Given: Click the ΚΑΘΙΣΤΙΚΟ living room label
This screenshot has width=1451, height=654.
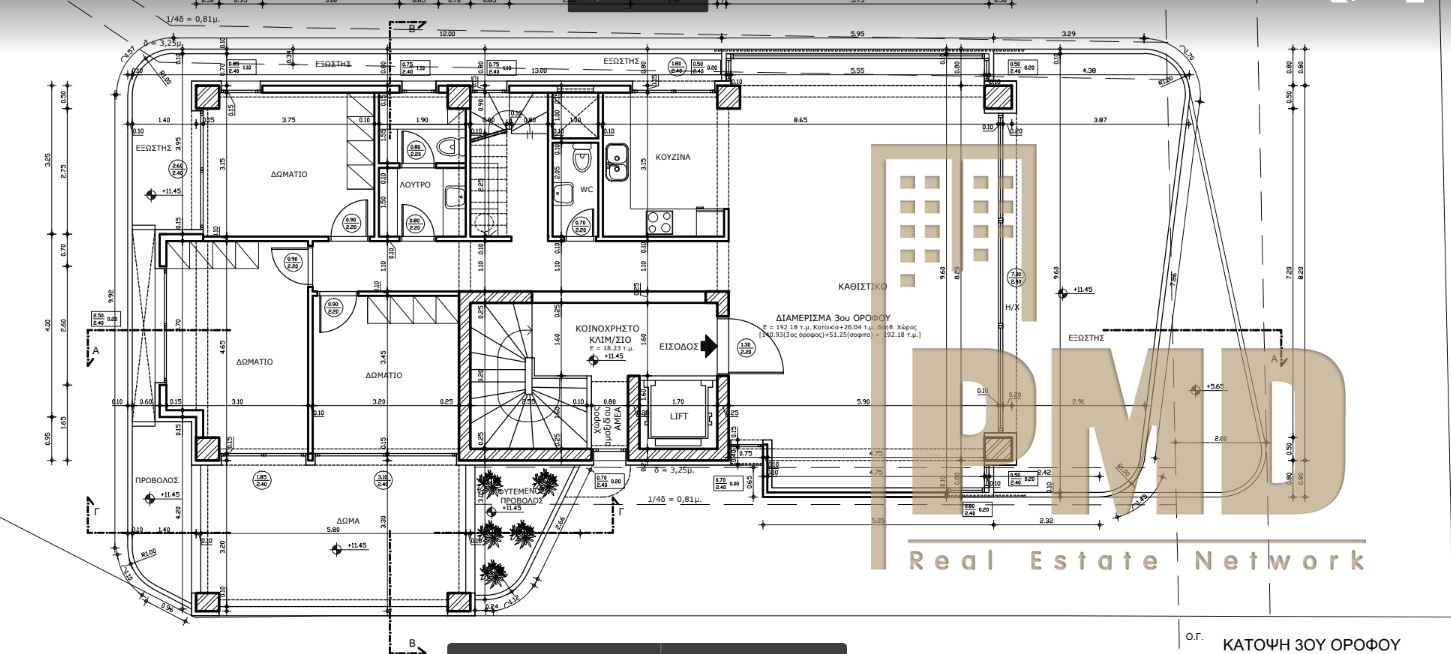Looking at the screenshot, I should [x=863, y=286].
